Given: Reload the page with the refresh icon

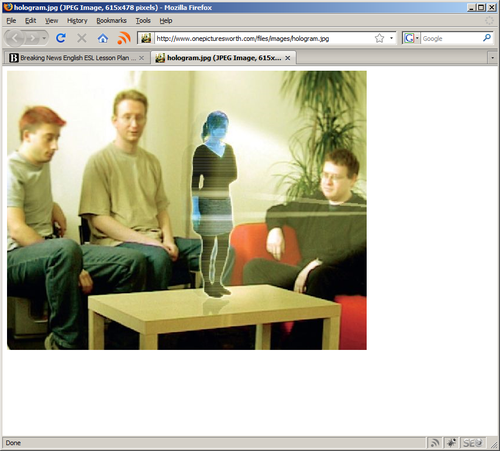Looking at the screenshot, I should click(x=61, y=38).
